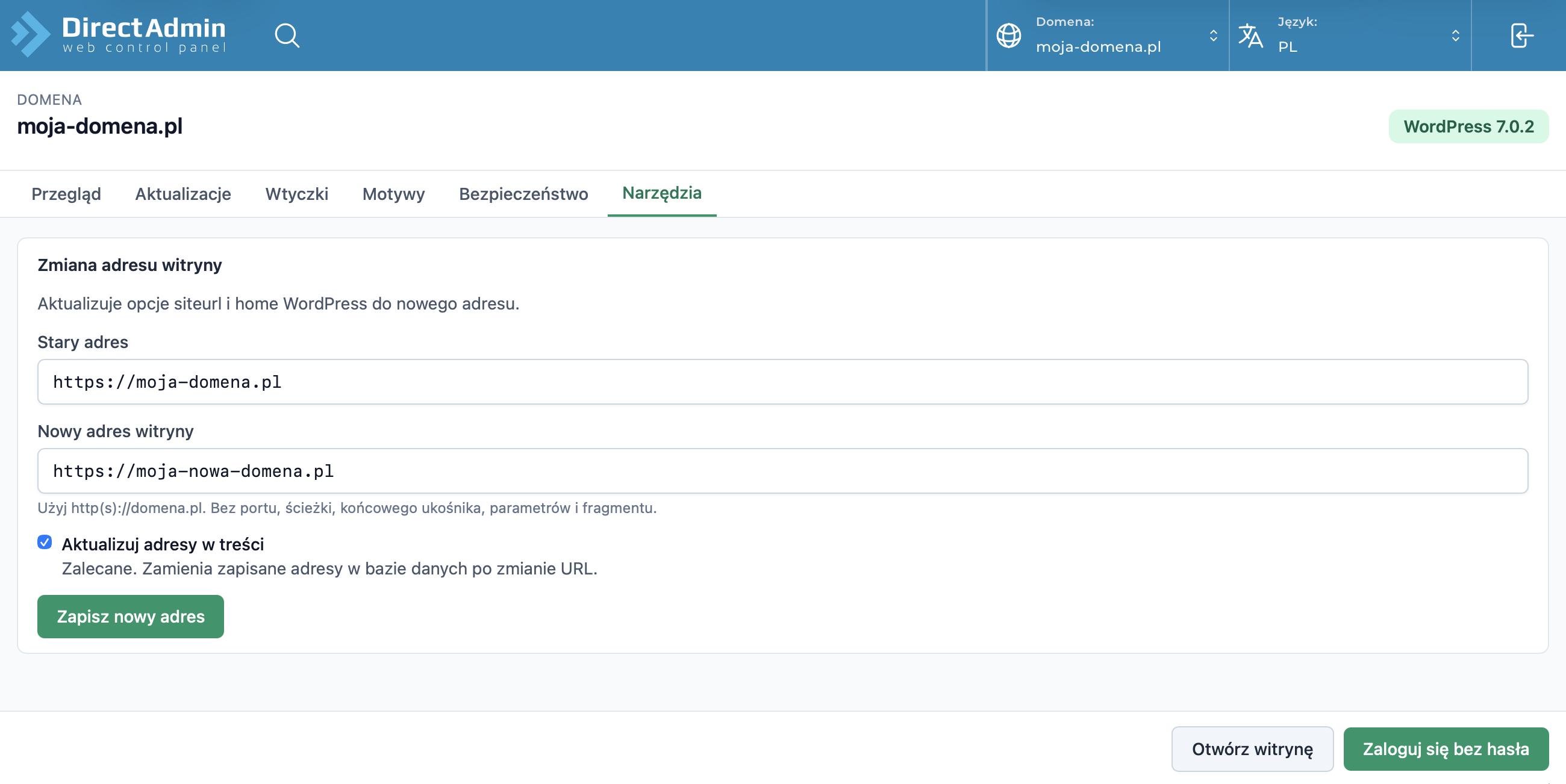Click the Nowy adres witryny label
The image size is (1566, 784).
pyautogui.click(x=116, y=432)
